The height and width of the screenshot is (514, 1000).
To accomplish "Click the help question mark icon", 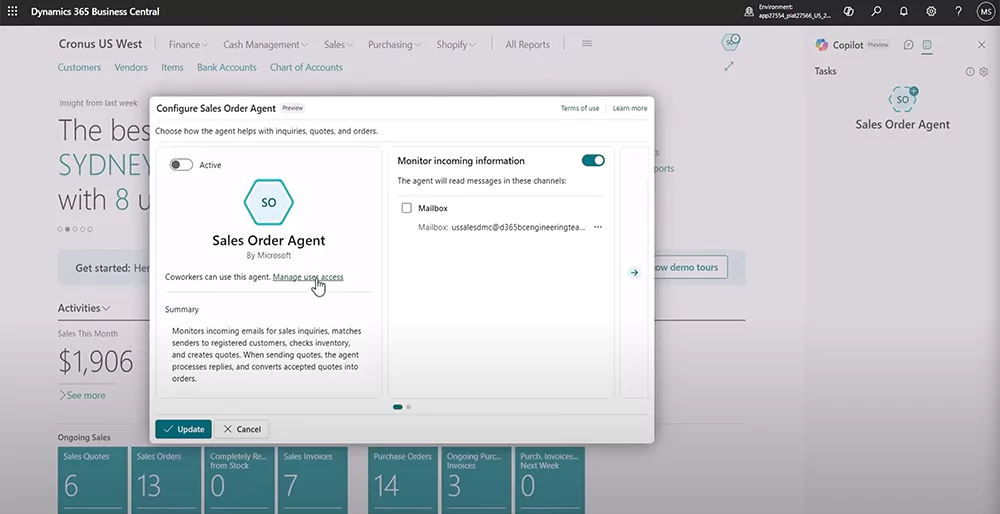I will [958, 12].
